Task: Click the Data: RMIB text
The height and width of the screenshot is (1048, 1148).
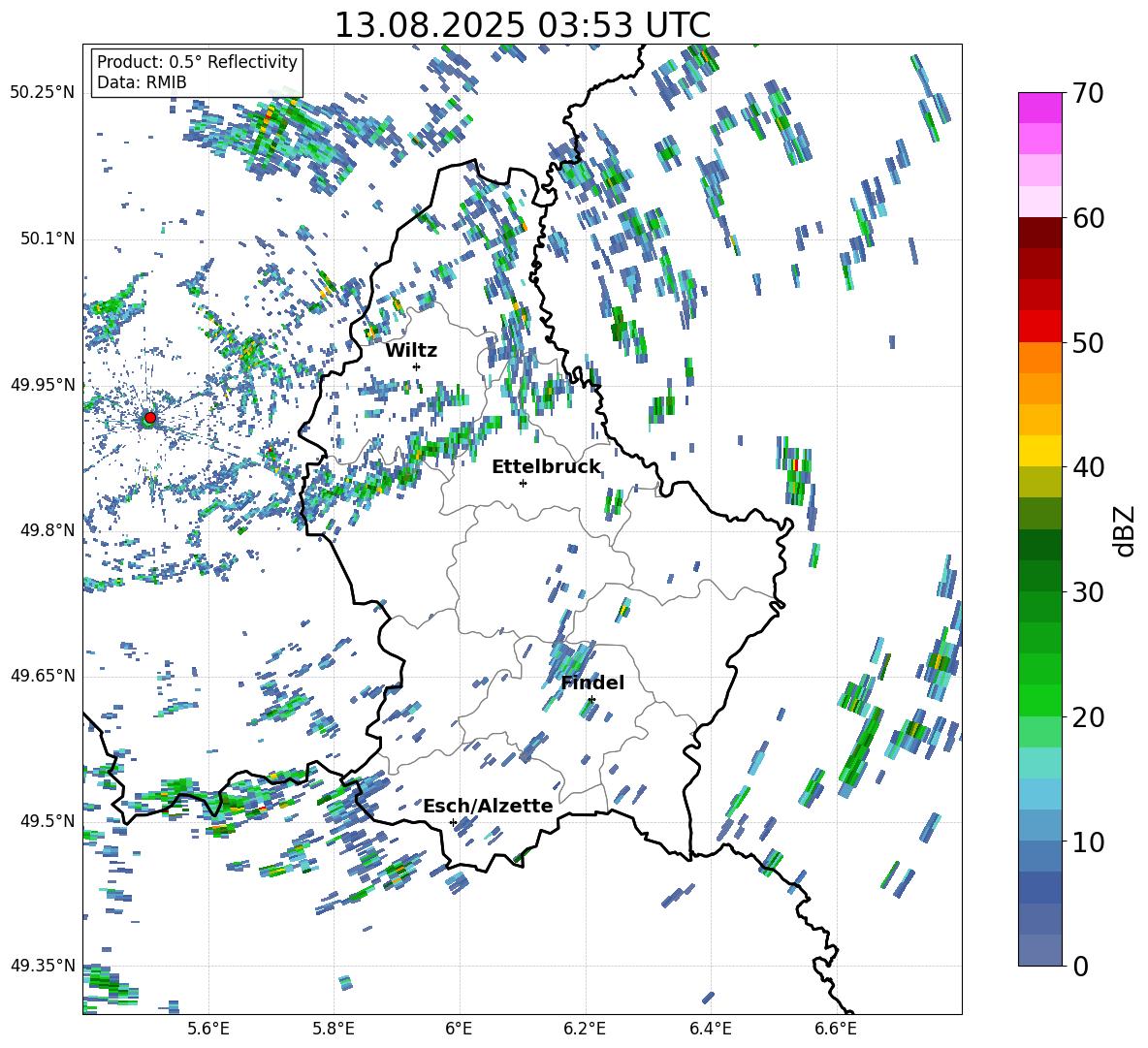Action: point(142,82)
